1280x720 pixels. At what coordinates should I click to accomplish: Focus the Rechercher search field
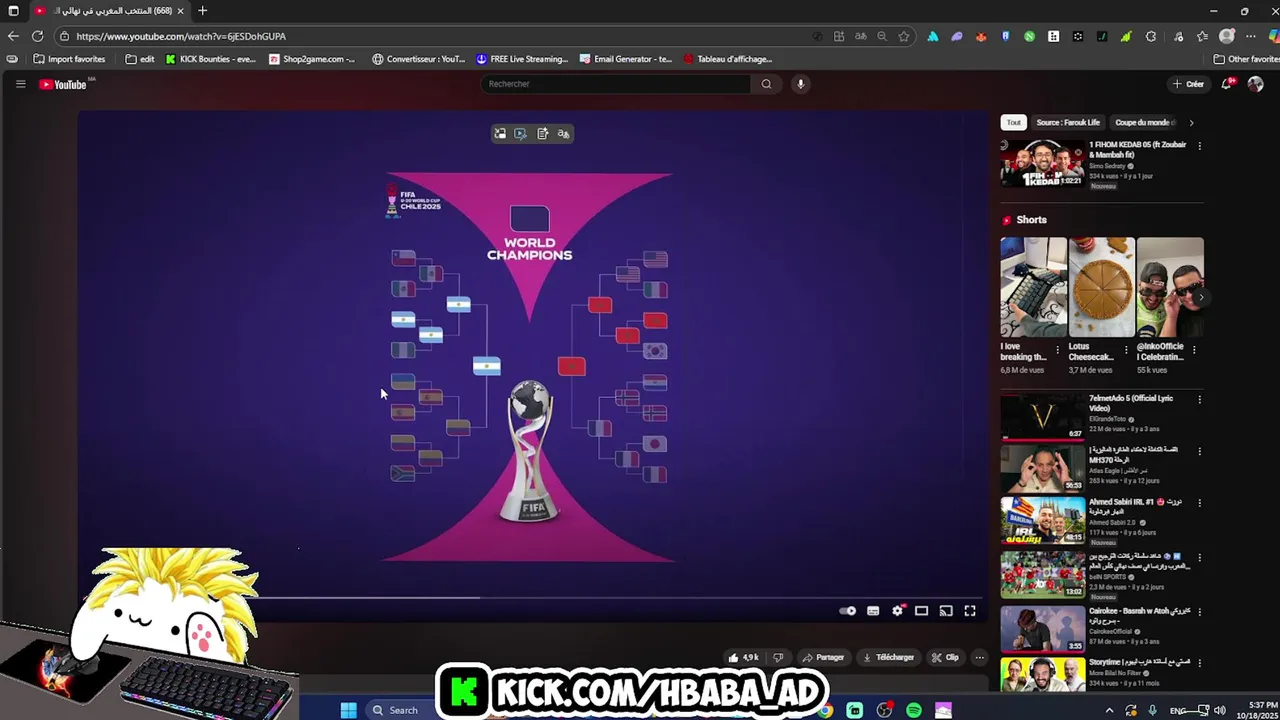click(615, 84)
